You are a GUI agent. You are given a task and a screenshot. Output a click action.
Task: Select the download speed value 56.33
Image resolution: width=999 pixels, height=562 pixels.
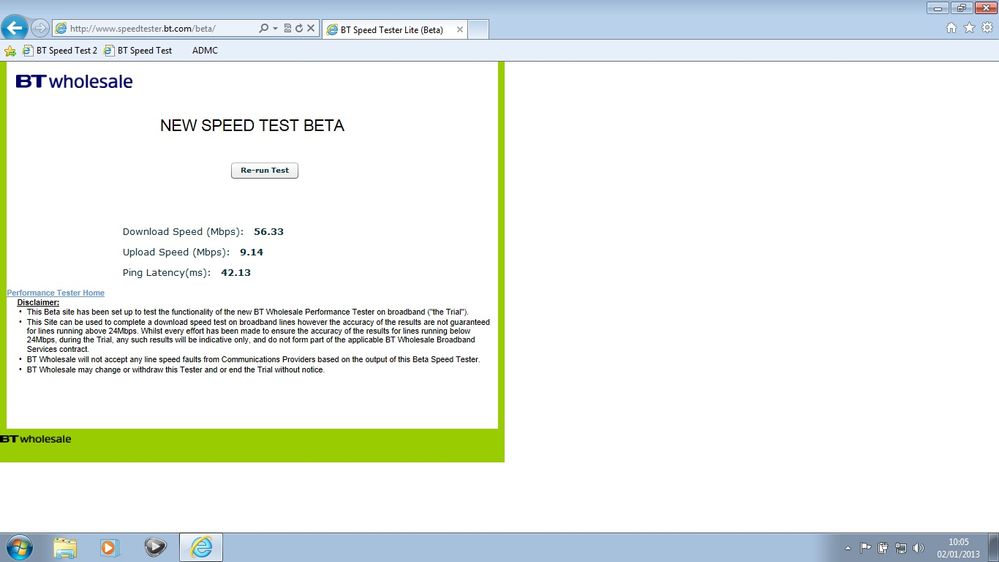tap(268, 231)
